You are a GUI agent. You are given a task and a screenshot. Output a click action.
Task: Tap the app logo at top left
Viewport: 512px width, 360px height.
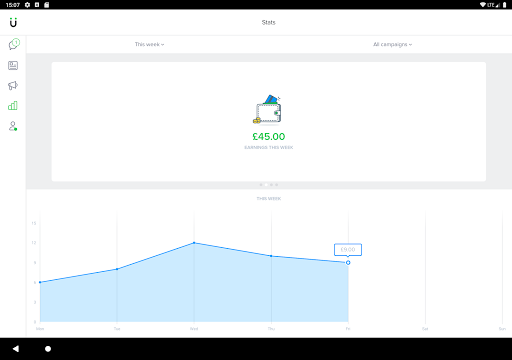point(13,22)
